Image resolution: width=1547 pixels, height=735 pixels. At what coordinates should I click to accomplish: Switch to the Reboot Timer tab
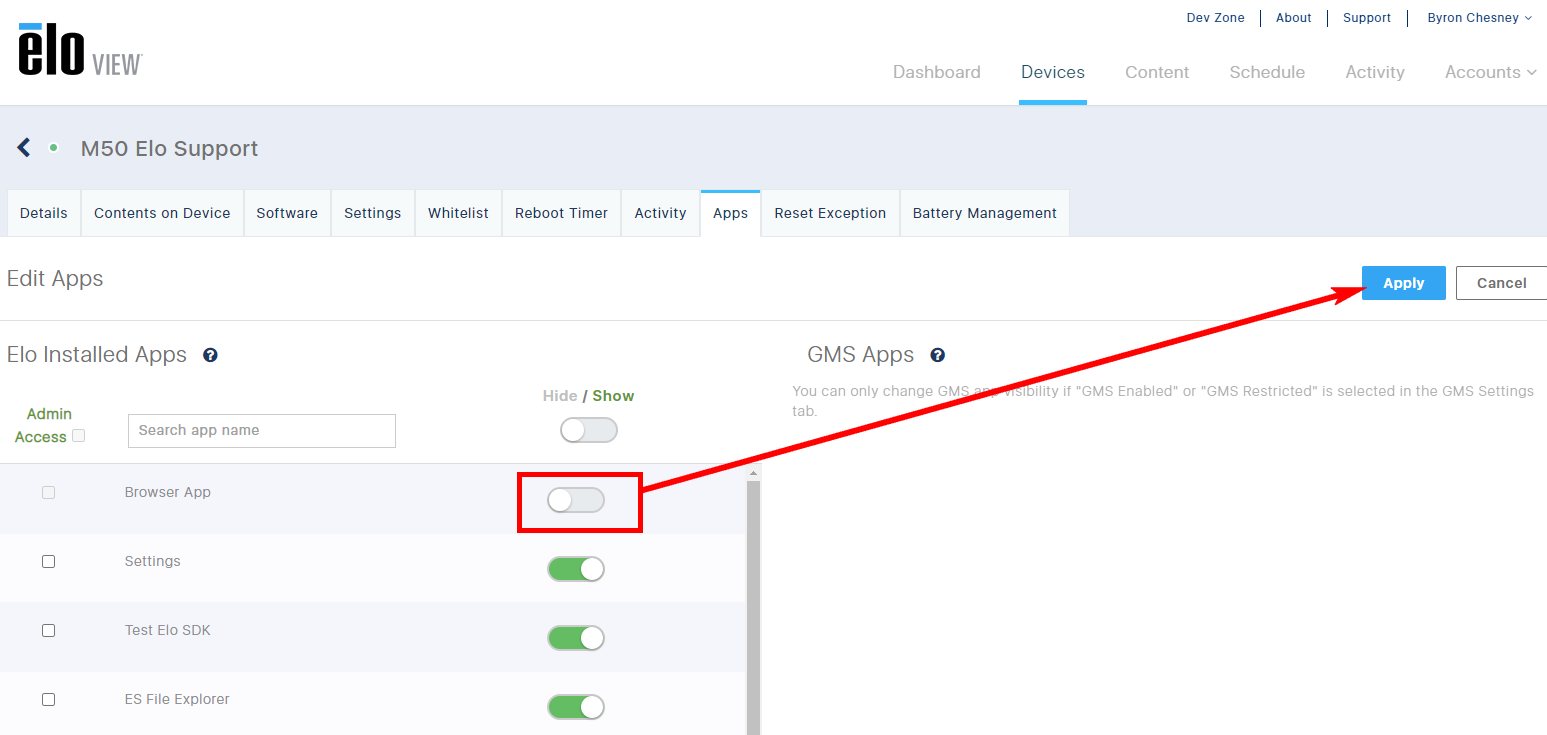coord(561,213)
